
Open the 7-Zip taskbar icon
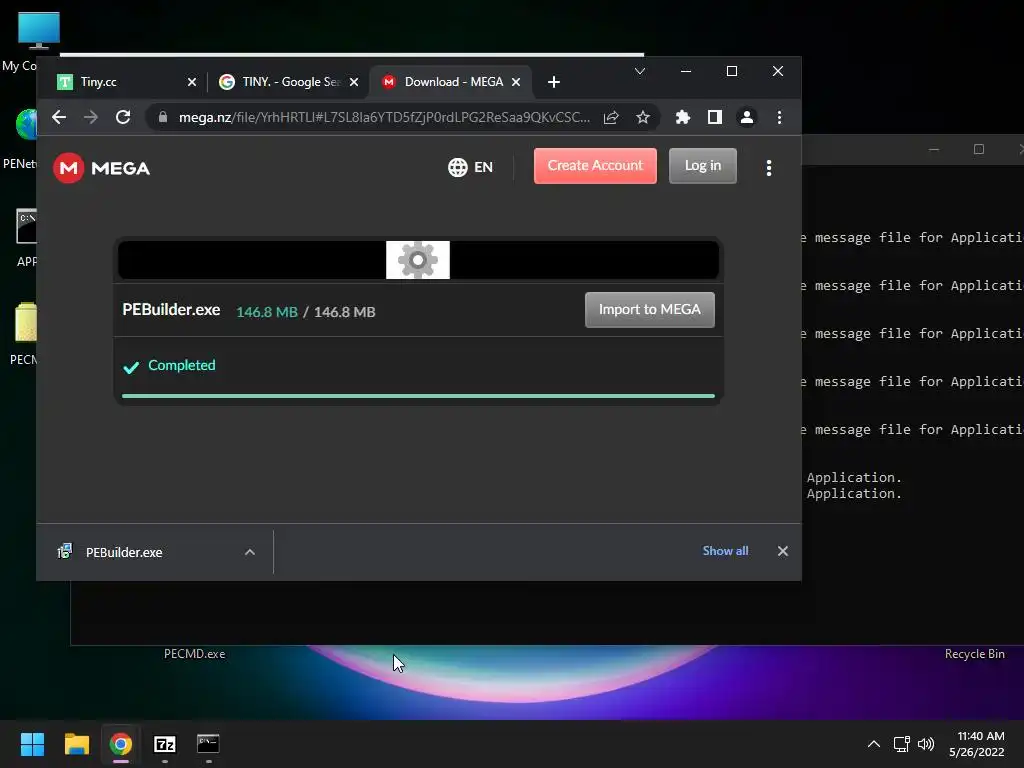165,744
